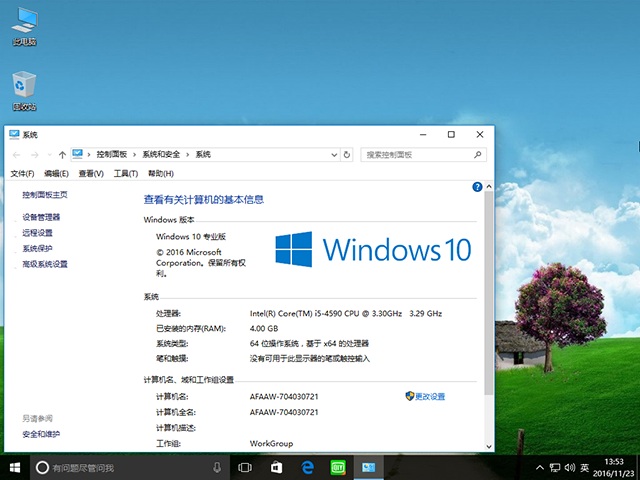Click the vertical scrollbar down arrow

point(488,446)
